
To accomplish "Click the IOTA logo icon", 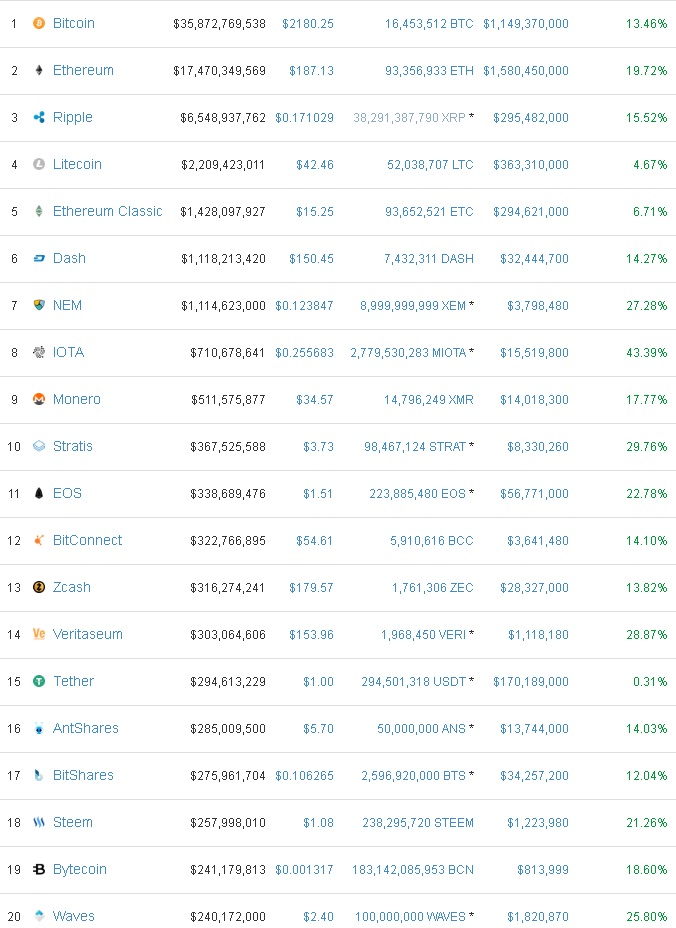I will [x=39, y=352].
